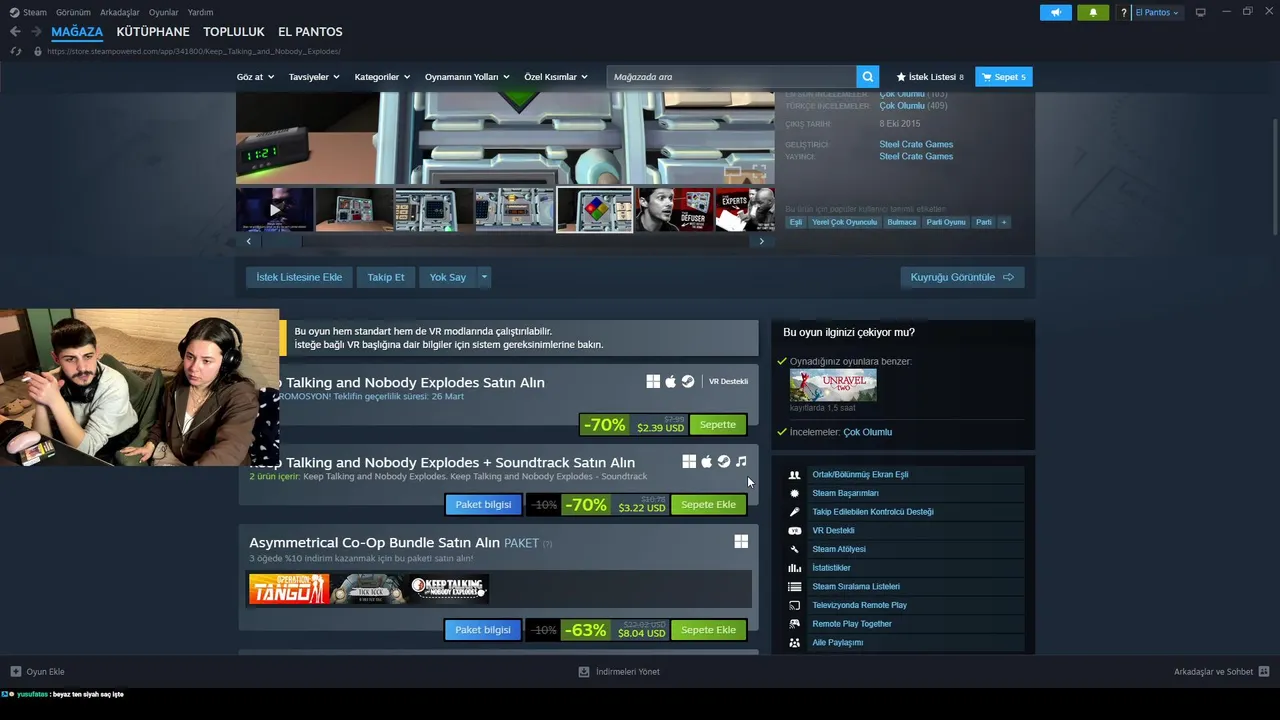Expand the Özel Kısımlar dropdown
This screenshot has width=1280, height=720.
point(556,77)
